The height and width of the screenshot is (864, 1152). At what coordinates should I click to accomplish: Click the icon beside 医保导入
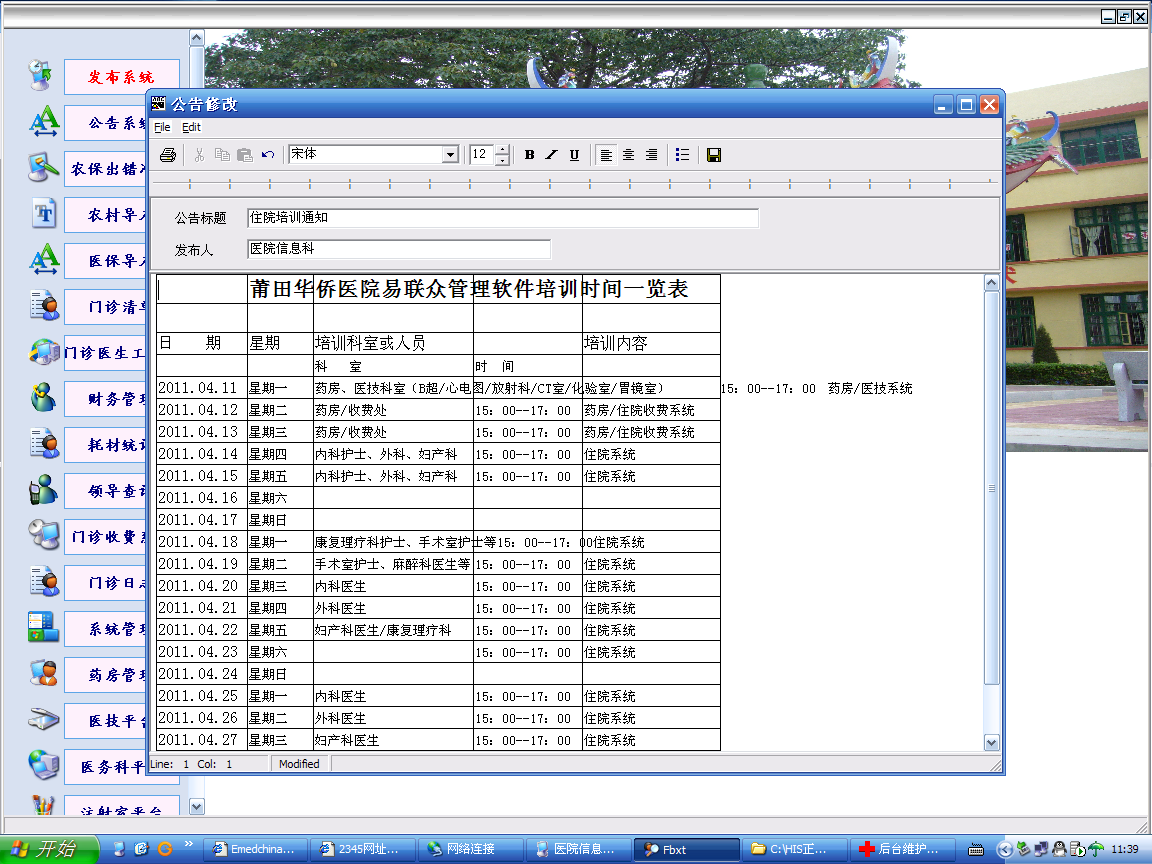click(x=44, y=259)
